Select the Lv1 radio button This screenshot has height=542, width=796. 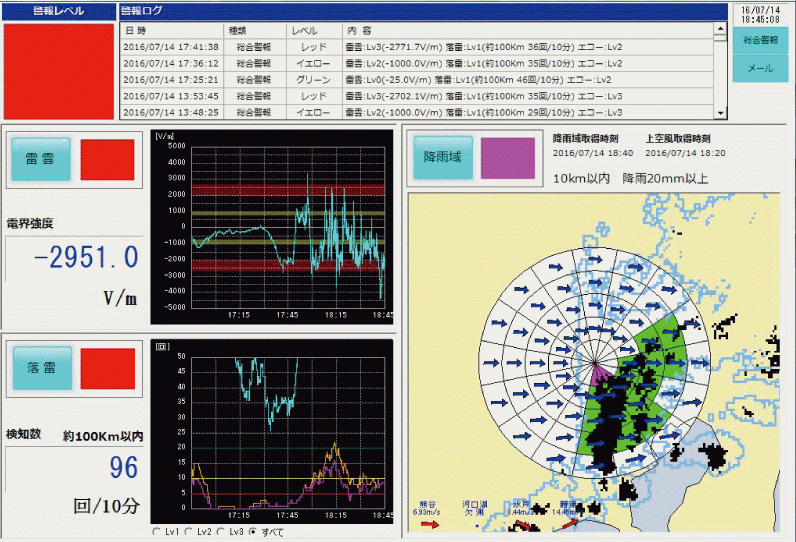click(x=156, y=531)
